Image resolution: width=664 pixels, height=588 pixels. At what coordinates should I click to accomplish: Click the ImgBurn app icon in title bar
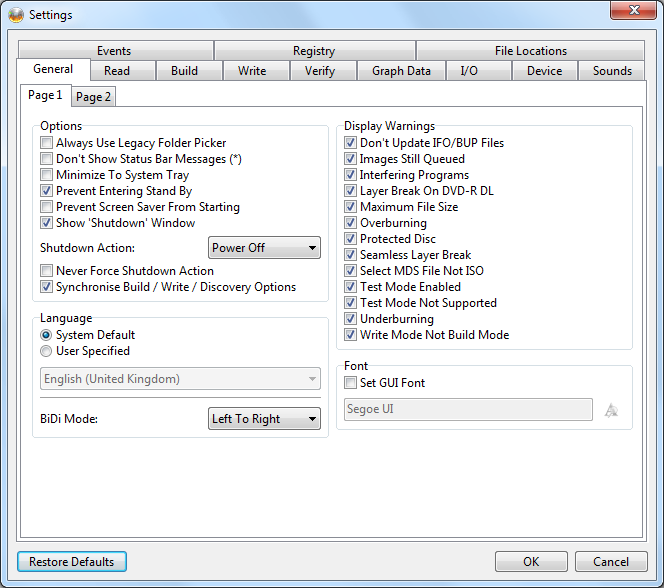pyautogui.click(x=16, y=15)
